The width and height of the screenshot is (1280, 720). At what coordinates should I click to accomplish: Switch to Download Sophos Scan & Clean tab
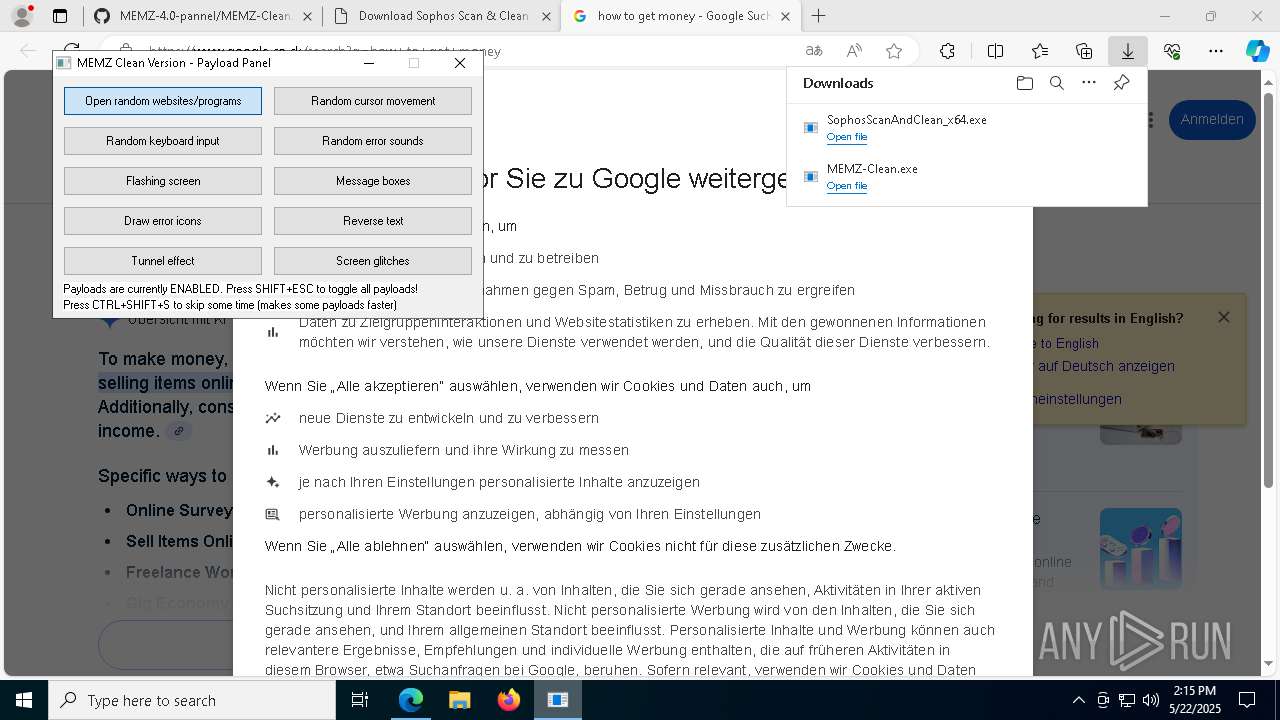[443, 16]
